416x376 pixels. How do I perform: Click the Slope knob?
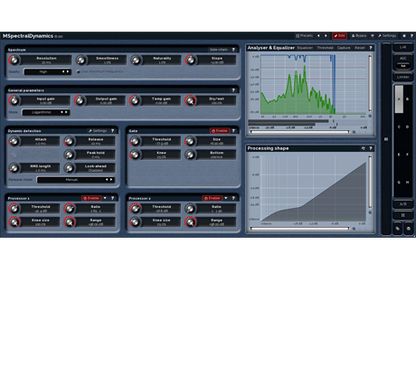tap(191, 60)
